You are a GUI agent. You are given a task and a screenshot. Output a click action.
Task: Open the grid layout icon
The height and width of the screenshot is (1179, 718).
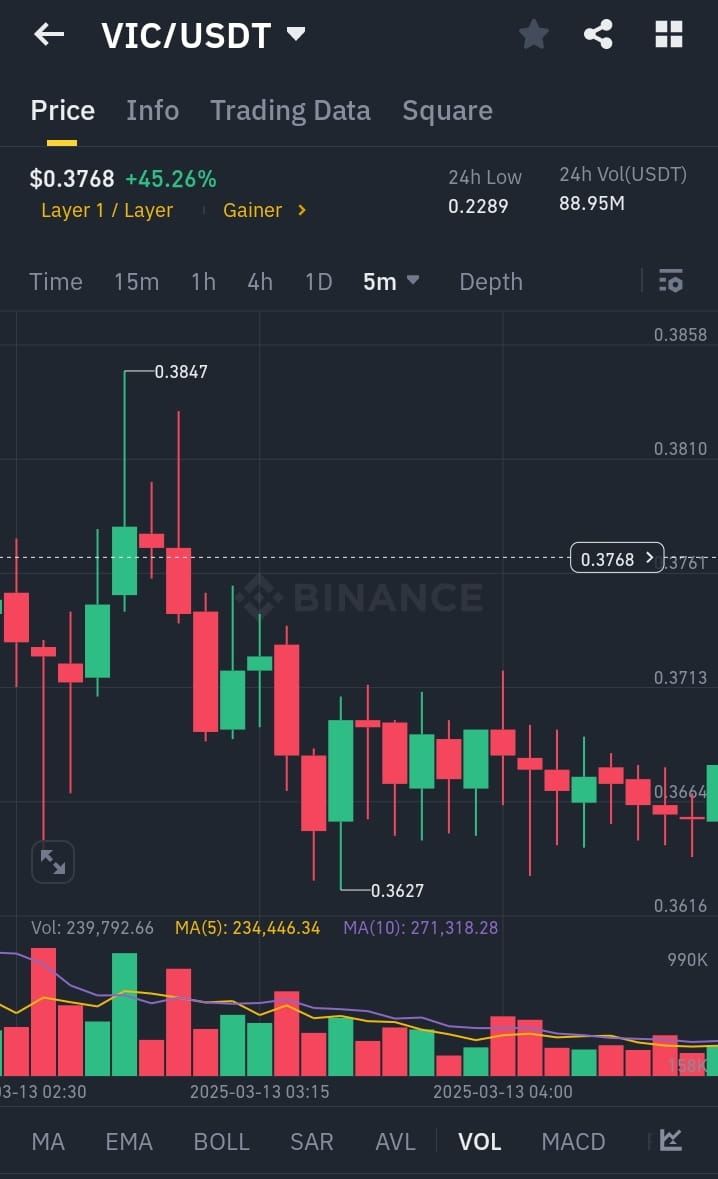[668, 35]
